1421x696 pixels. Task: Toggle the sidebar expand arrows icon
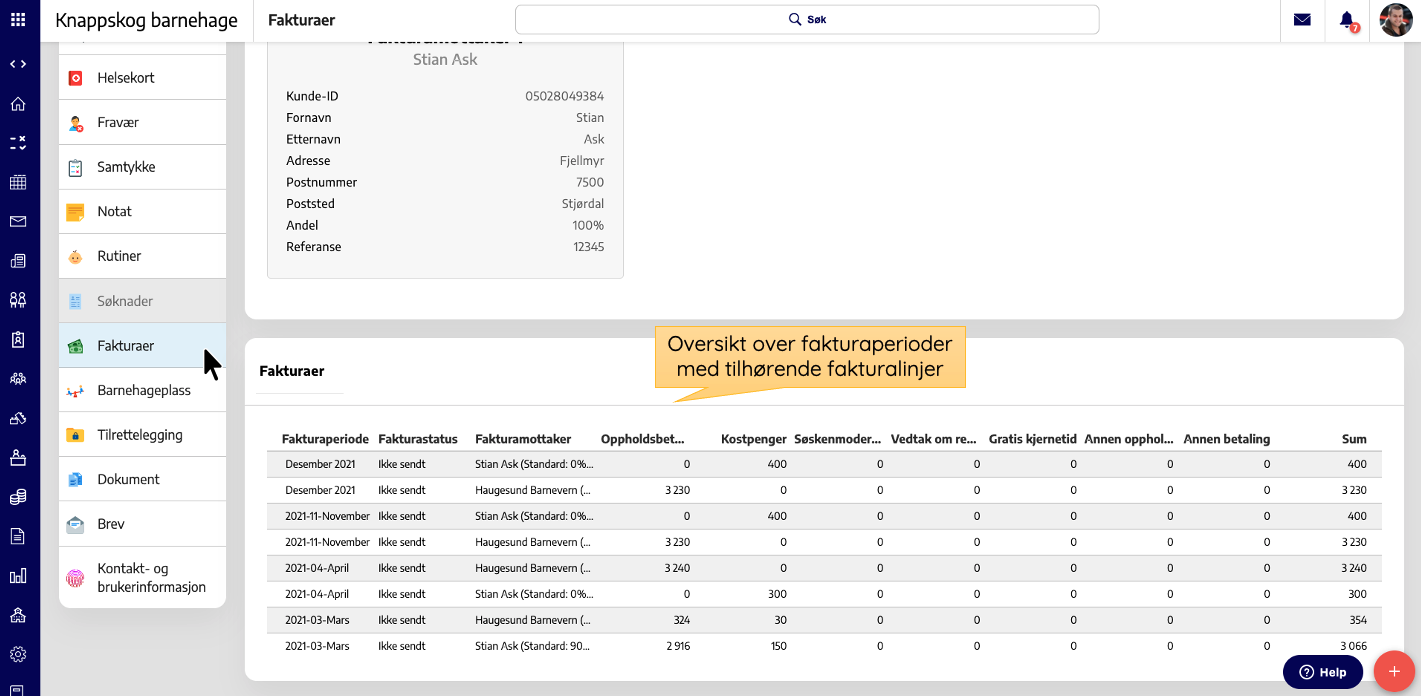click(x=18, y=64)
